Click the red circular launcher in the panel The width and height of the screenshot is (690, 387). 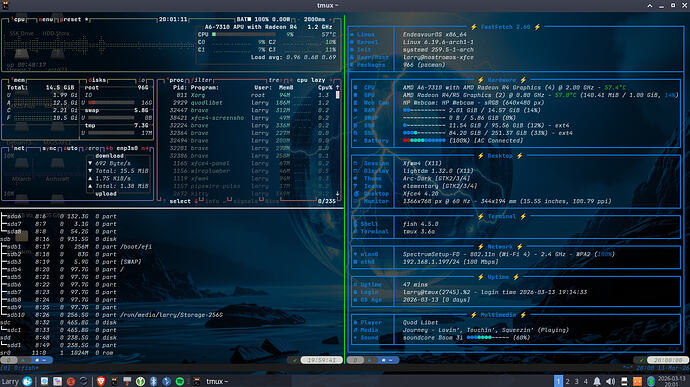click(x=70, y=381)
